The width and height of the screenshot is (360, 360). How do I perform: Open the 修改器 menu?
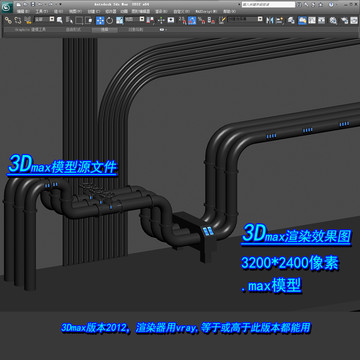(x=110, y=12)
